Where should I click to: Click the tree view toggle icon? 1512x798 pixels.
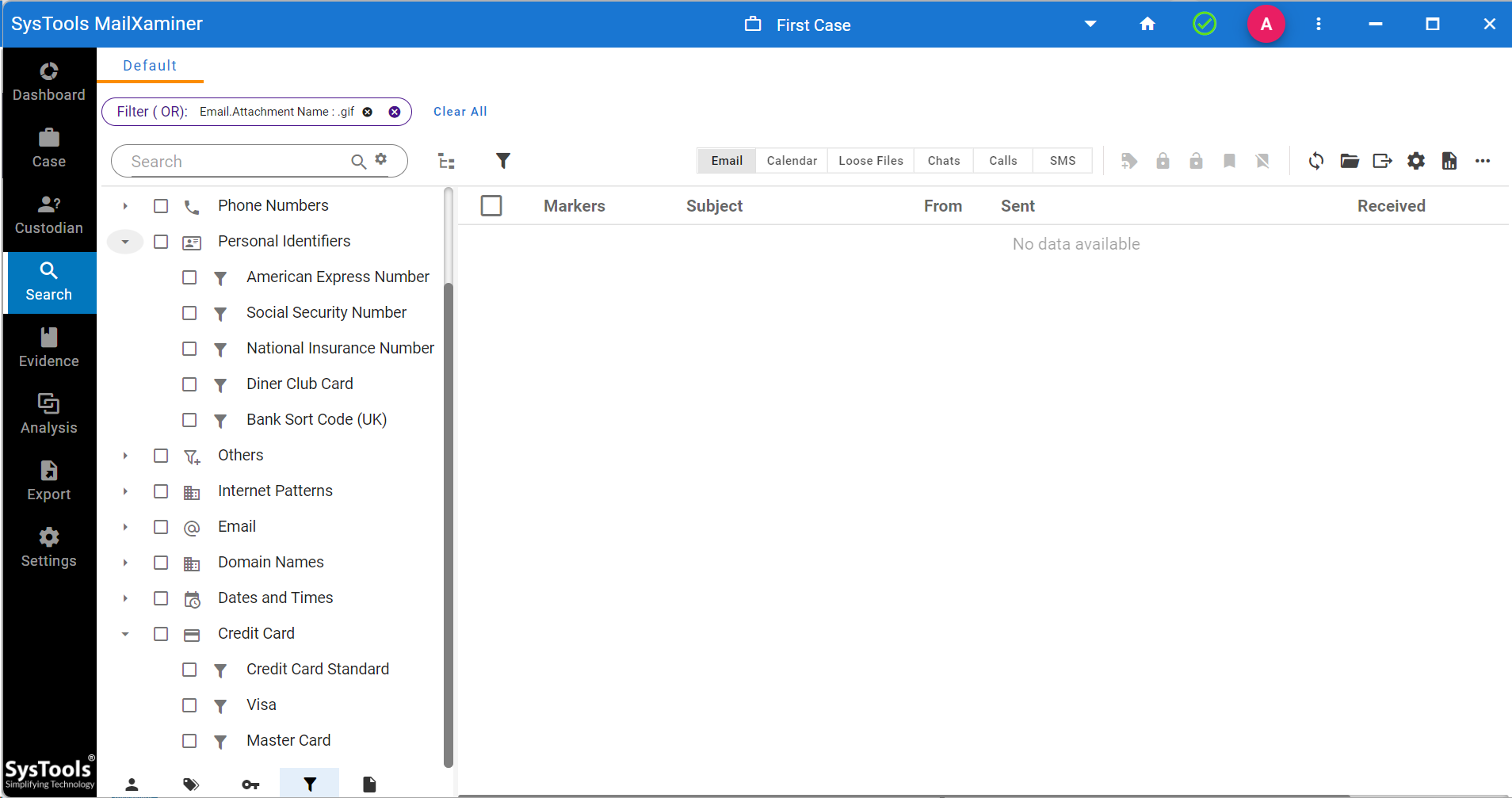pyautogui.click(x=446, y=162)
